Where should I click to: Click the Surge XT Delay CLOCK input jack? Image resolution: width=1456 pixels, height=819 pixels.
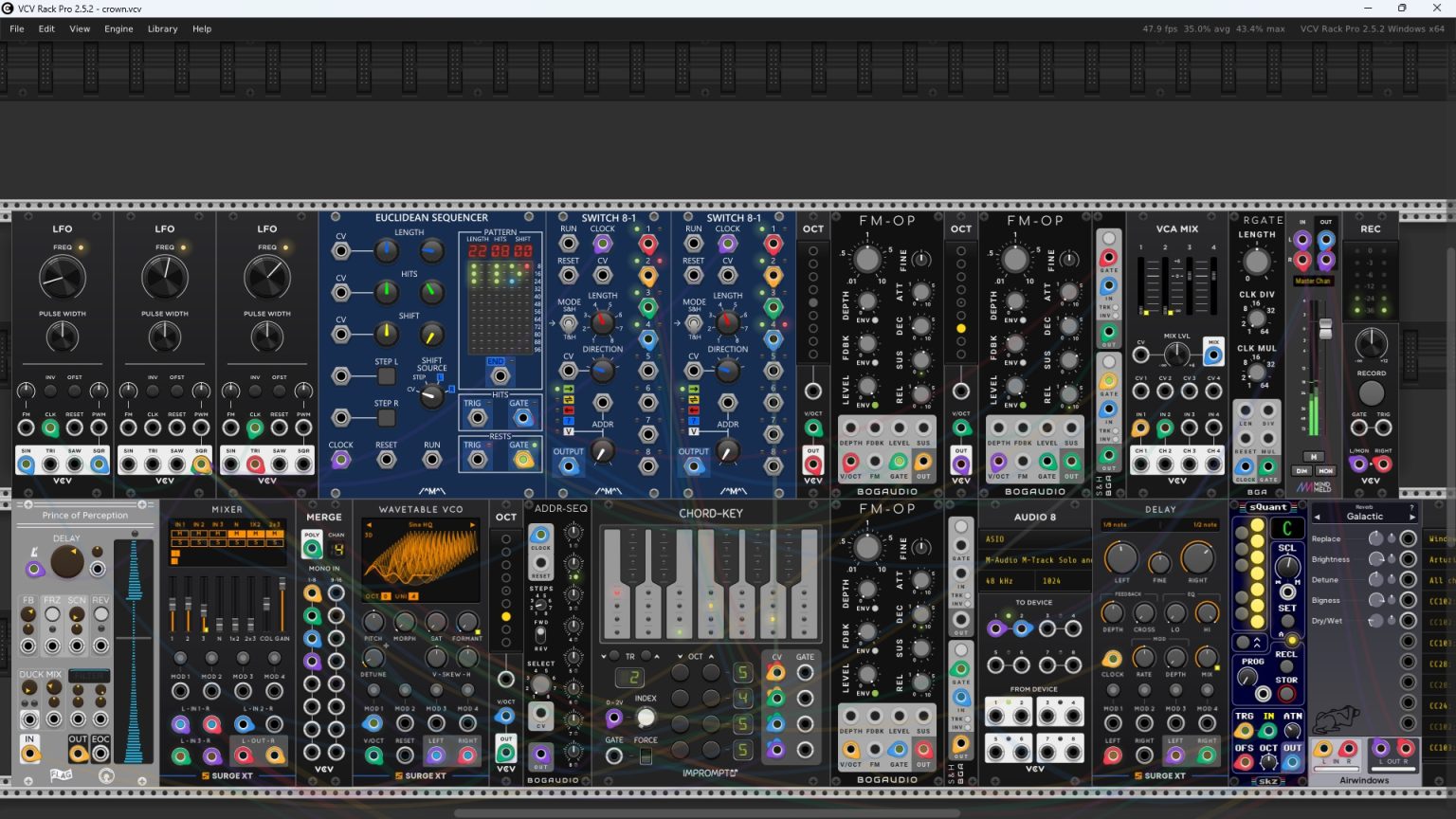[1113, 659]
